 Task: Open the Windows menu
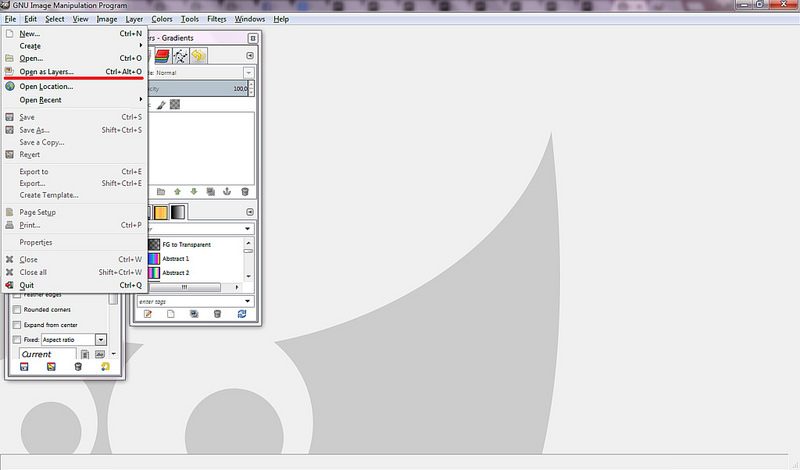coord(249,19)
